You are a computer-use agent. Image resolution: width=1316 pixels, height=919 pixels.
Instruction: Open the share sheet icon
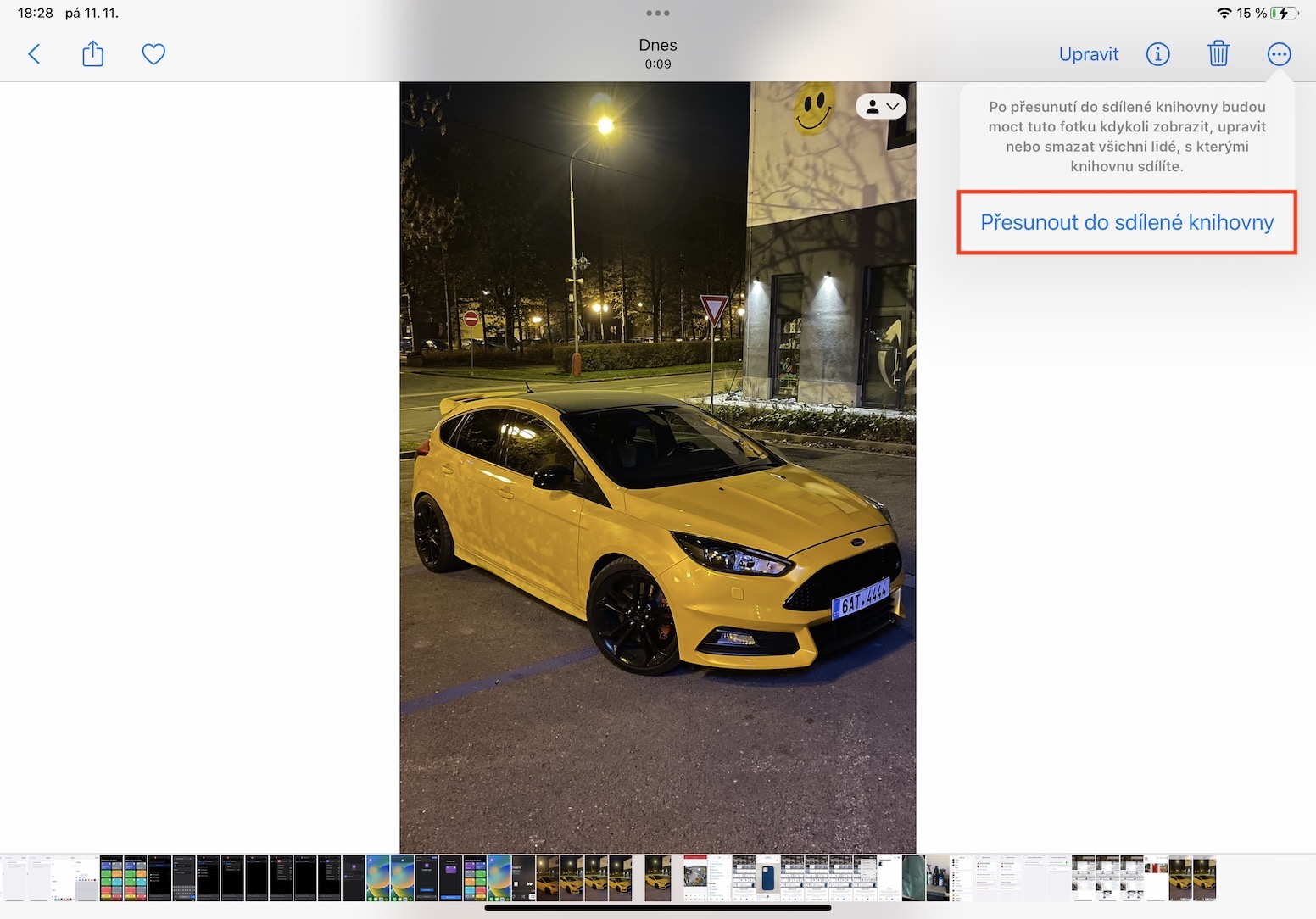(93, 55)
